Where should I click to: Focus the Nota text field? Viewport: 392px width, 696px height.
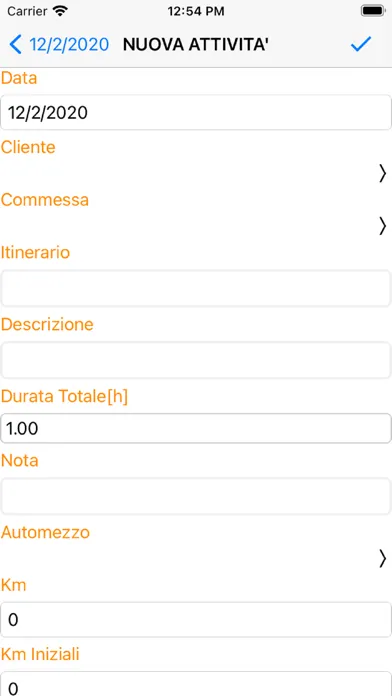tap(196, 496)
